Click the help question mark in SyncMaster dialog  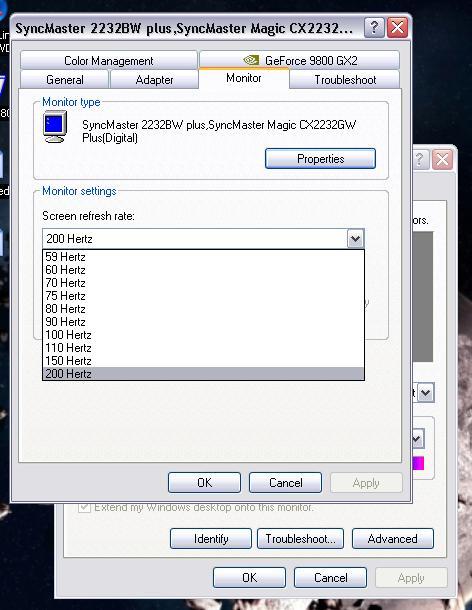point(374,28)
